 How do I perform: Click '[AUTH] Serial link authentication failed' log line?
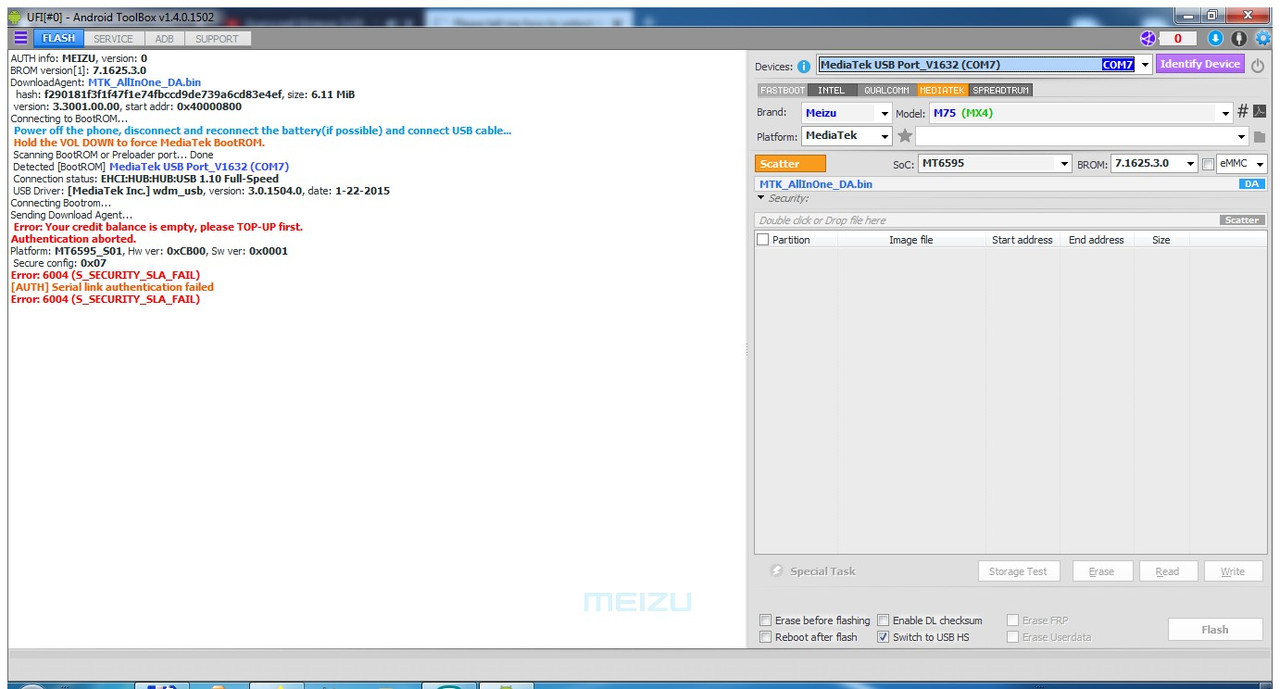click(x=112, y=287)
